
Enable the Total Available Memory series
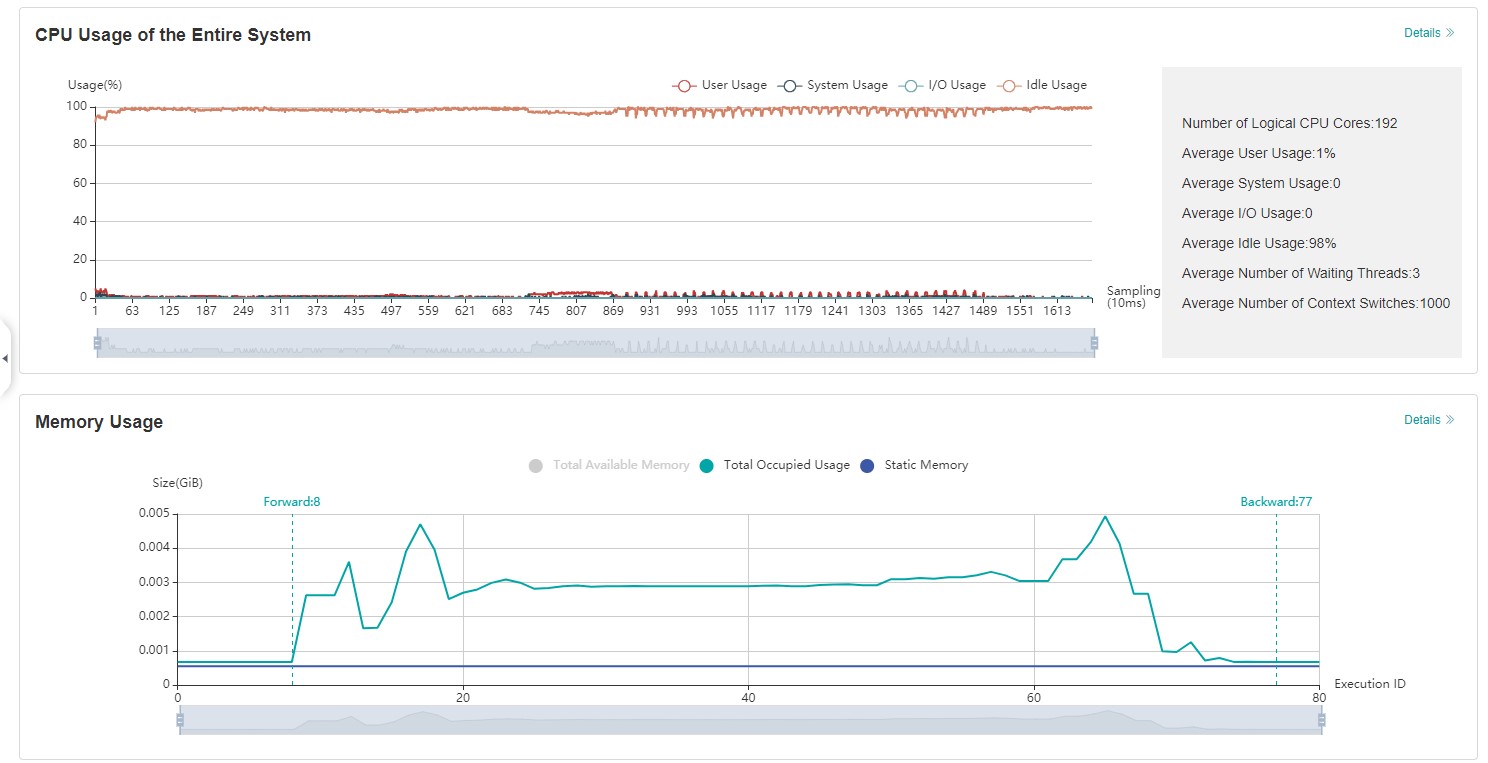[609, 465]
